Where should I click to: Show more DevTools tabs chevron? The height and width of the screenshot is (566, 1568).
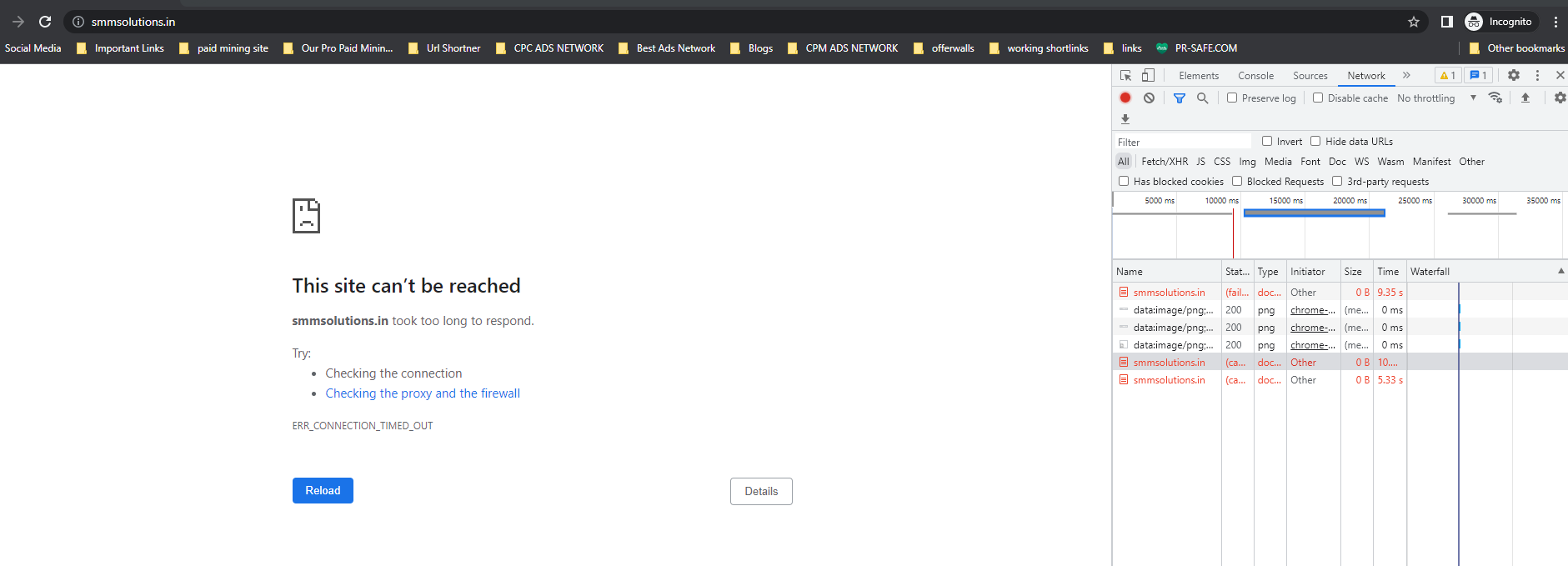pos(1406,75)
